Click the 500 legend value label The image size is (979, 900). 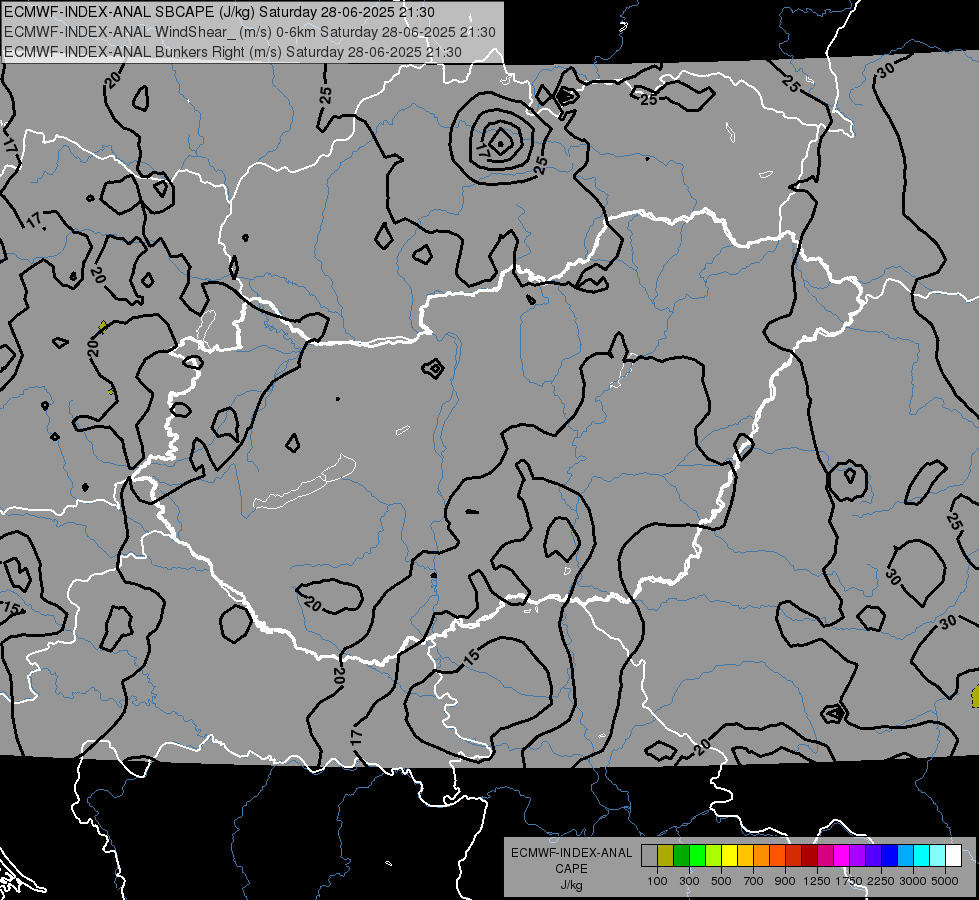point(721,881)
